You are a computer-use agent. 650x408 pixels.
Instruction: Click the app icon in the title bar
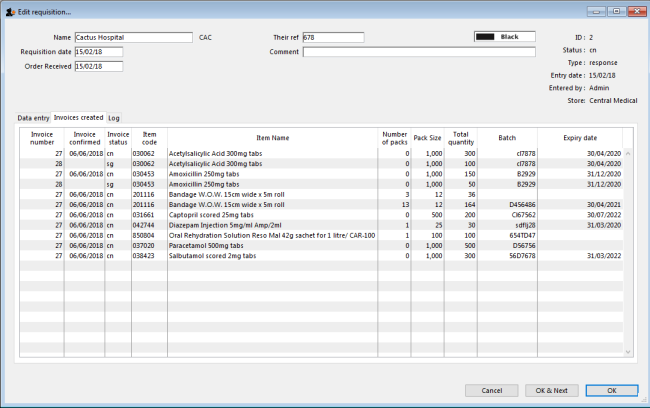(x=10, y=10)
